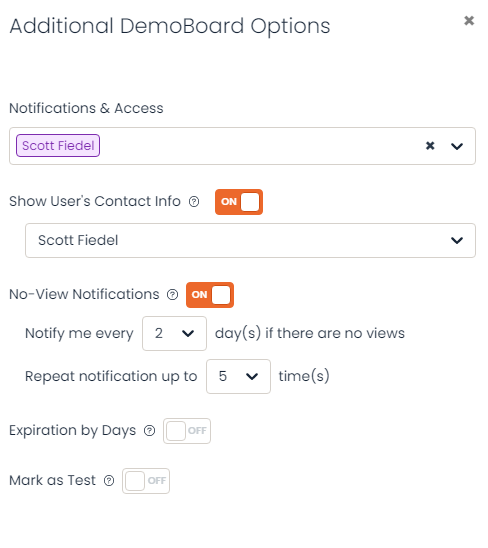Close the Additional DemoBoard Options dialog
The width and height of the screenshot is (488, 548).
pos(469,21)
